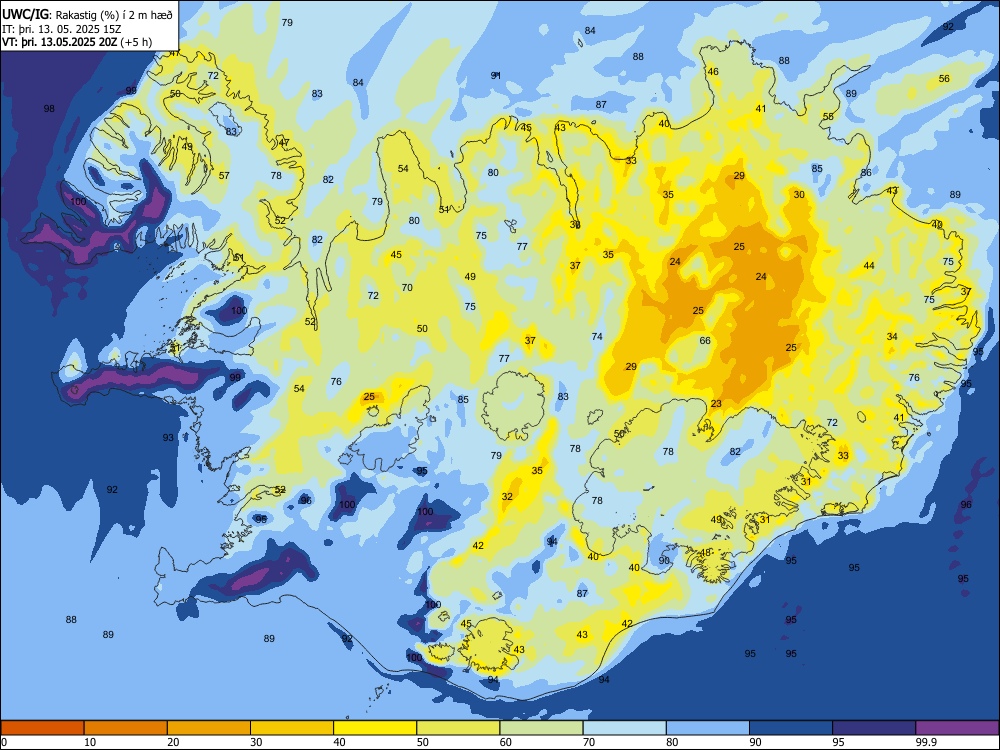
Task: Click the title 'UWC/IG: Rakastig (%) í 2 m hæð'
Action: (87, 14)
